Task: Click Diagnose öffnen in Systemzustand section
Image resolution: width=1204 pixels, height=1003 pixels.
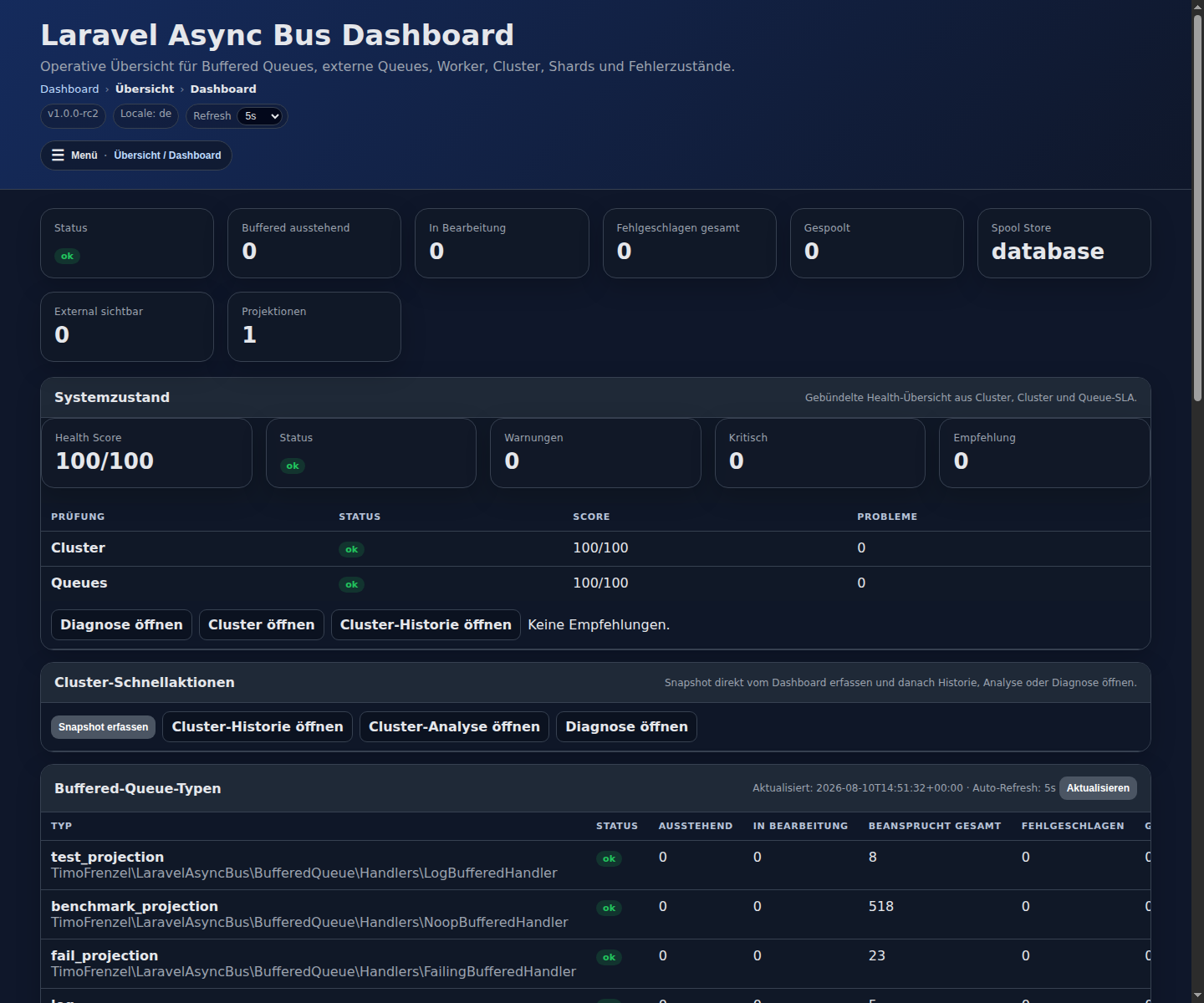Action: pyautogui.click(x=121, y=625)
